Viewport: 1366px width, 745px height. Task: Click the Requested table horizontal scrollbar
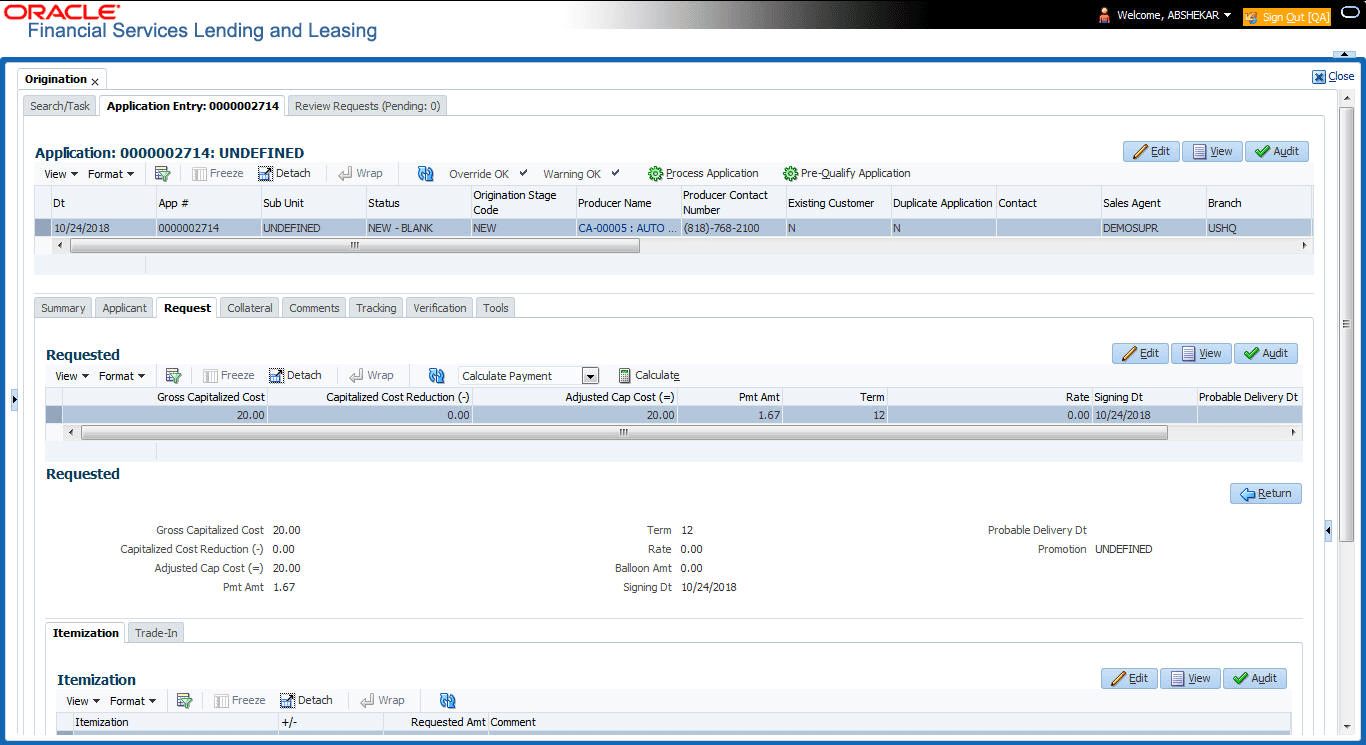point(624,433)
